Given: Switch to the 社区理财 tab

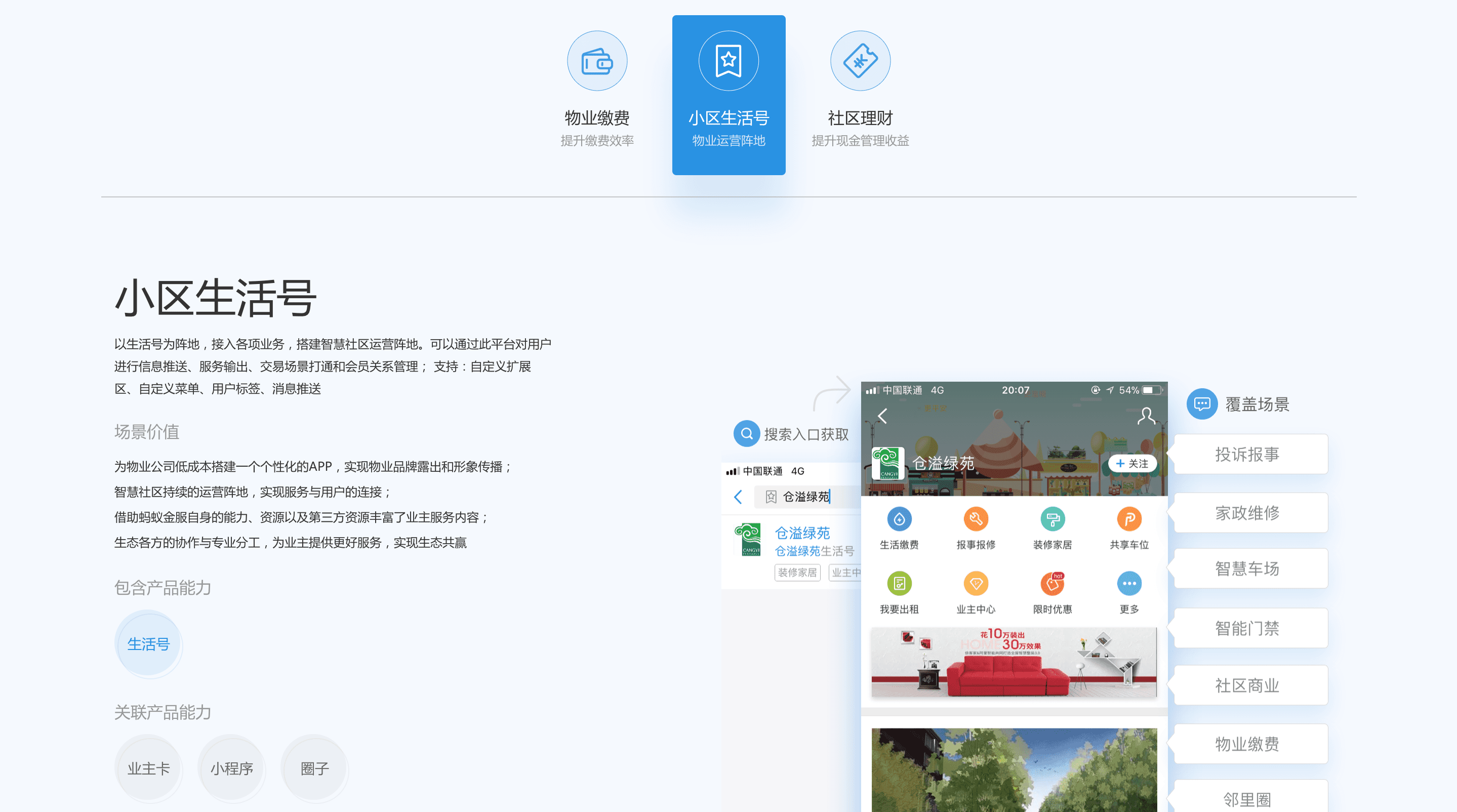Looking at the screenshot, I should (x=860, y=95).
